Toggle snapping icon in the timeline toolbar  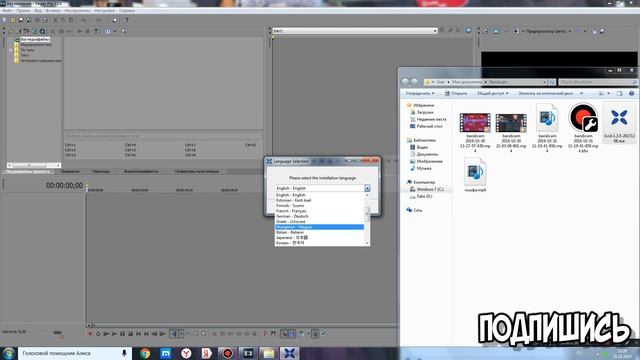point(284,334)
